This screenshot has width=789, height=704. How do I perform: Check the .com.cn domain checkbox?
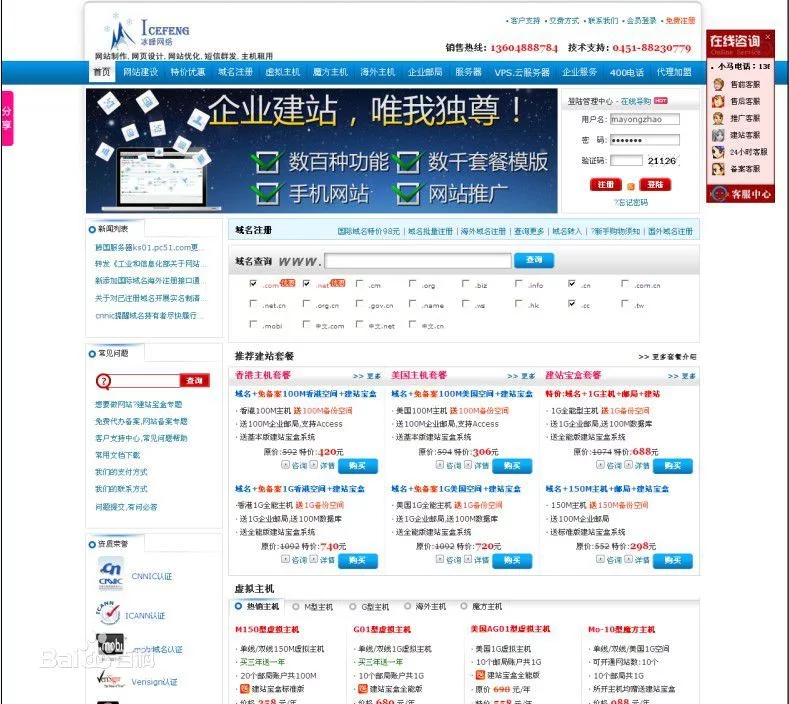[x=624, y=284]
